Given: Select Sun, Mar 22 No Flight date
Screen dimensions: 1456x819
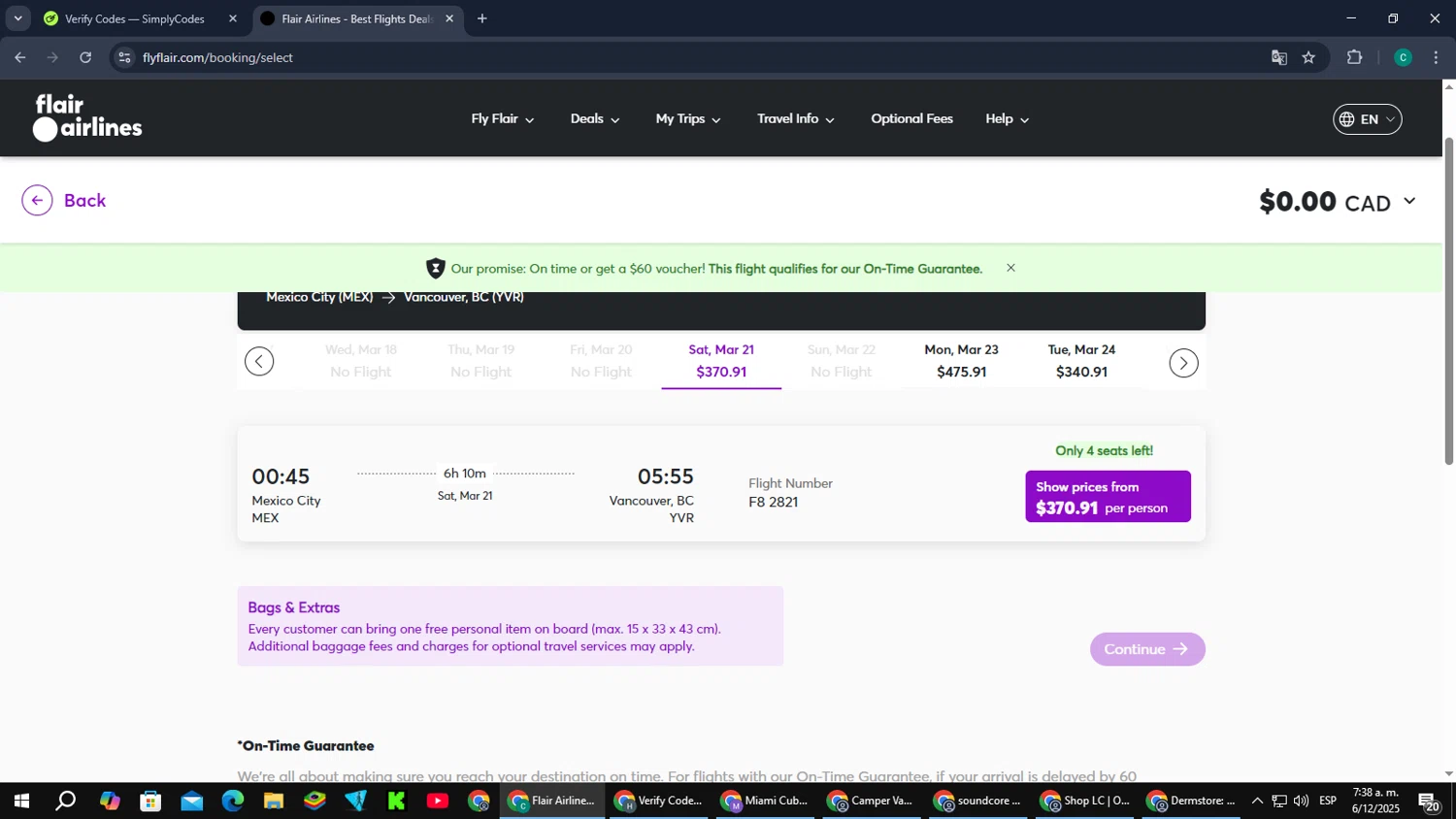Looking at the screenshot, I should pos(842,361).
